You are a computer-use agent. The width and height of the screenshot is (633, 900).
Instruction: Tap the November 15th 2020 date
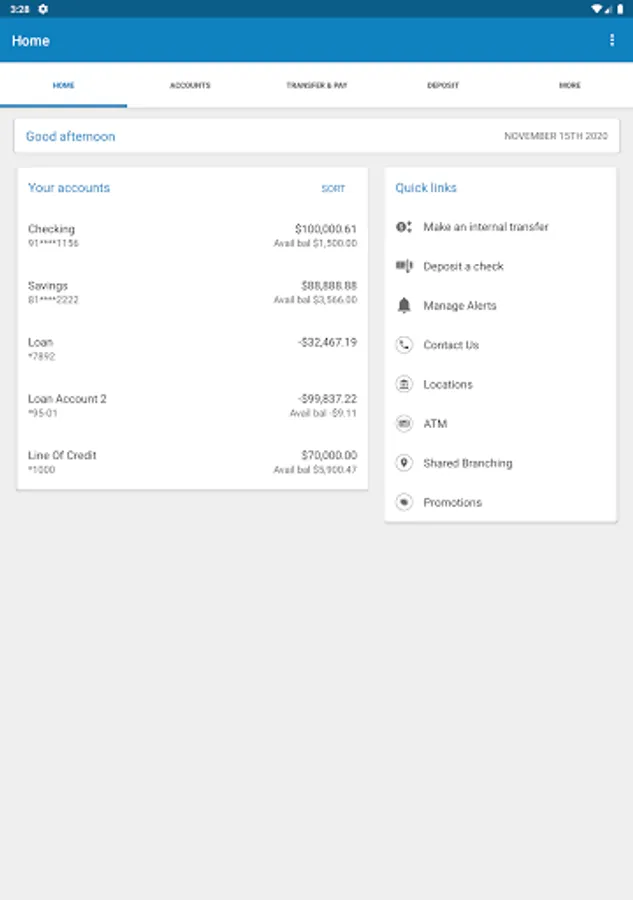point(556,136)
